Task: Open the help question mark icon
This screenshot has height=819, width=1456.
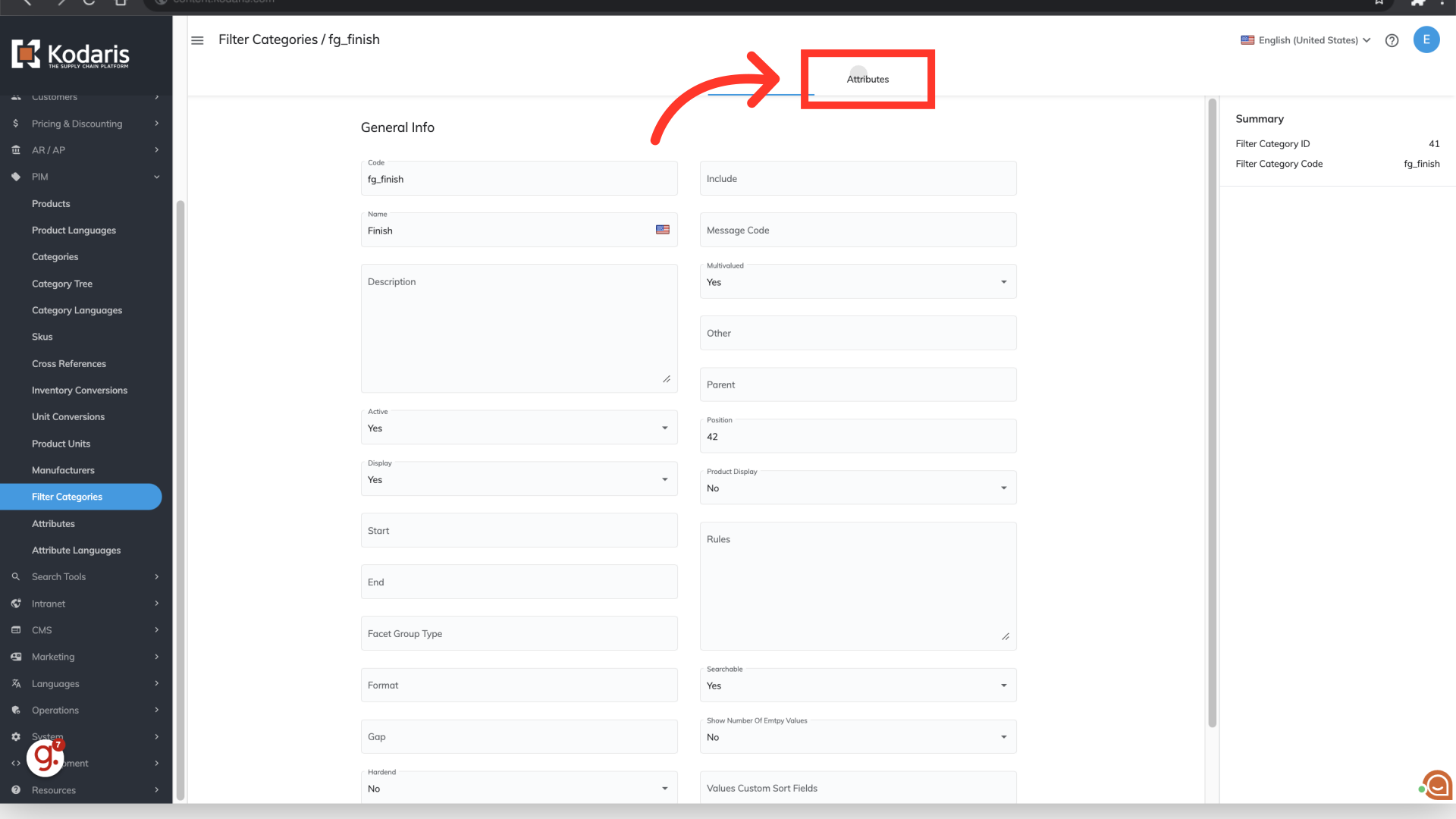Action: click(1392, 40)
